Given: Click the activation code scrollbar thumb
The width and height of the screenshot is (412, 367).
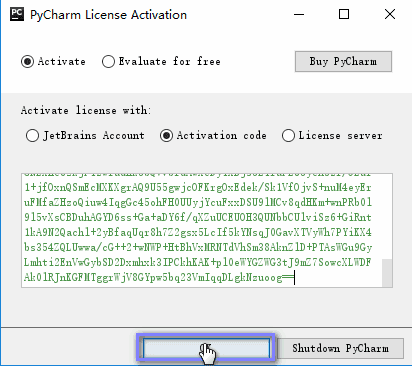Looking at the screenshot, I should [x=387, y=273].
